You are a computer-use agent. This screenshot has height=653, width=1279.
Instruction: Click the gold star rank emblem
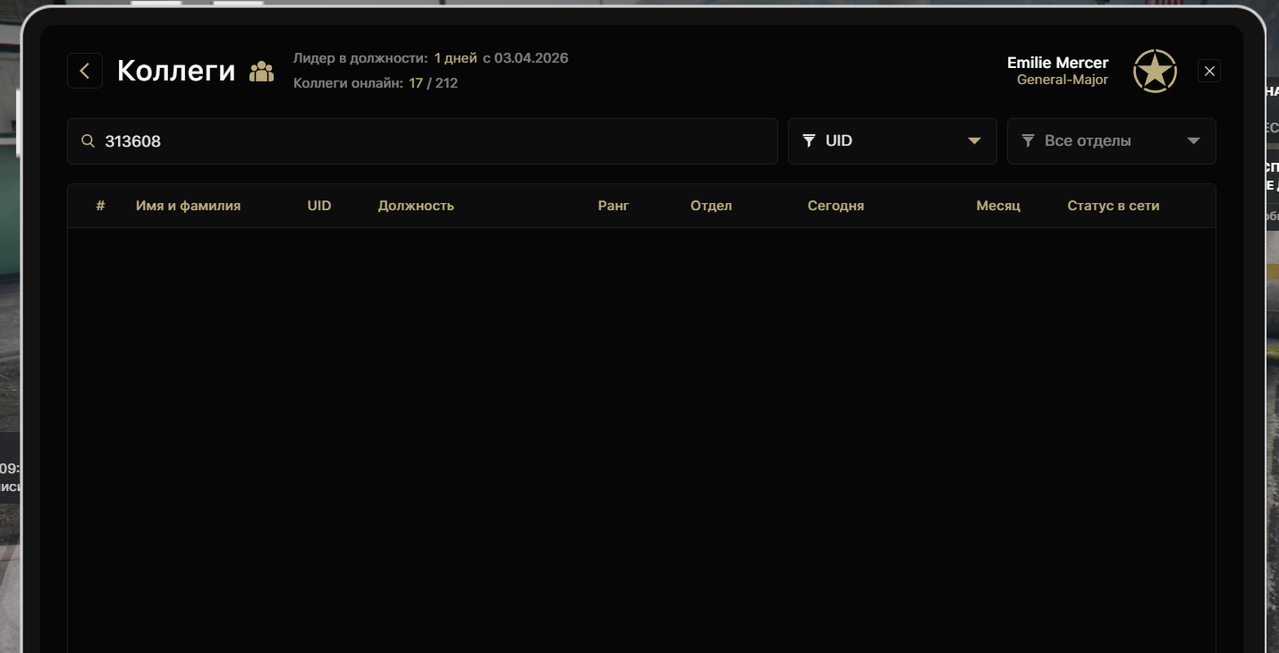pyautogui.click(x=1155, y=71)
